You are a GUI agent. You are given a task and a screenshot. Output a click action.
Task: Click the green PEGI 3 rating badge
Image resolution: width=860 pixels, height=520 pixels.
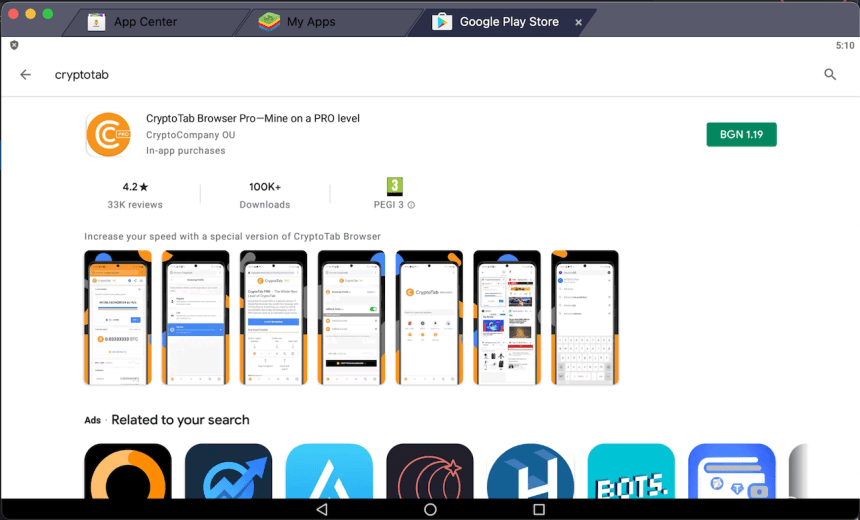pyautogui.click(x=394, y=186)
